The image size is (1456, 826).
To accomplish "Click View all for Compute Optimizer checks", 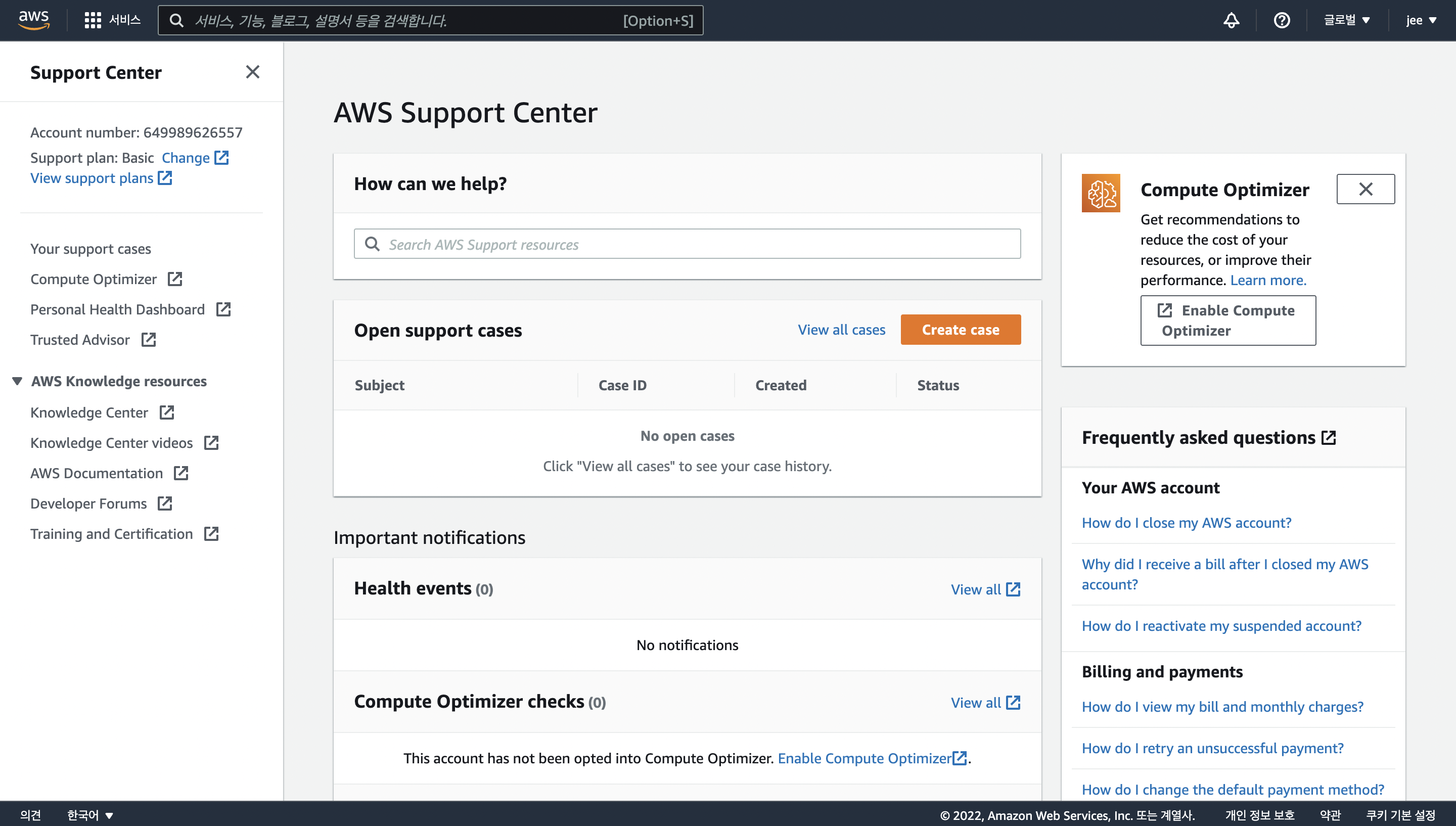I will pos(985,702).
